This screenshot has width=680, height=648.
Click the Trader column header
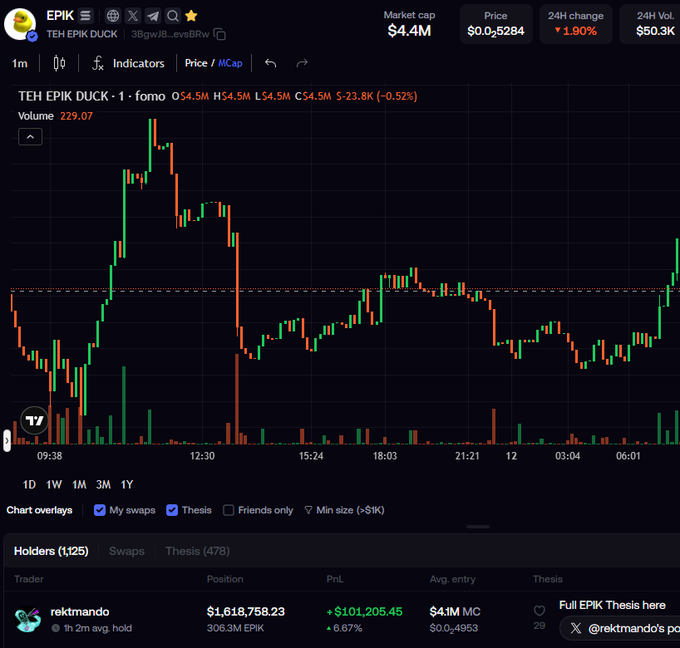tap(29, 579)
